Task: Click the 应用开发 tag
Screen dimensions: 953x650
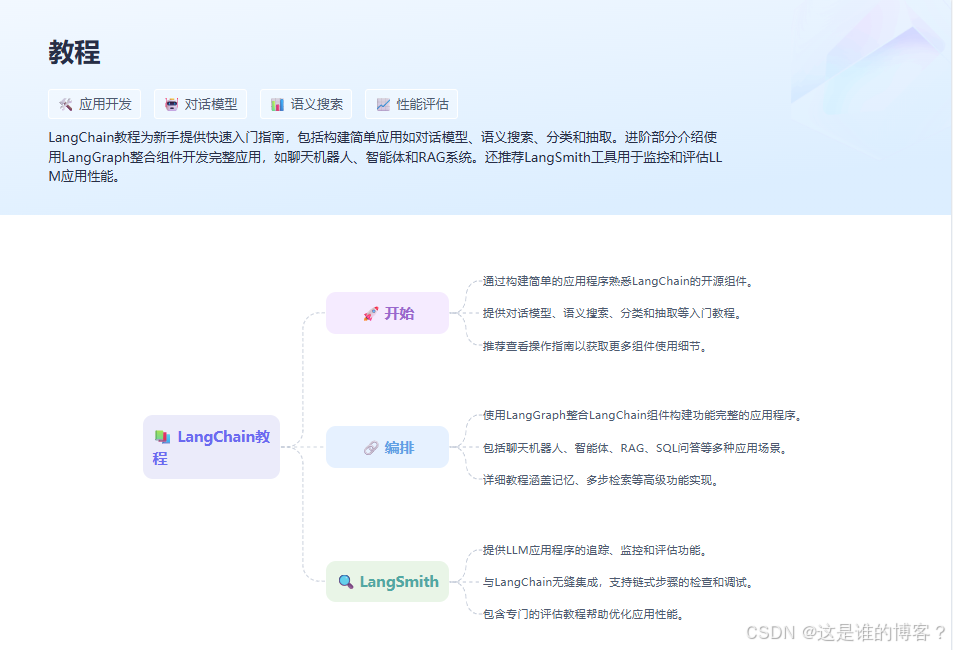Action: click(x=94, y=104)
